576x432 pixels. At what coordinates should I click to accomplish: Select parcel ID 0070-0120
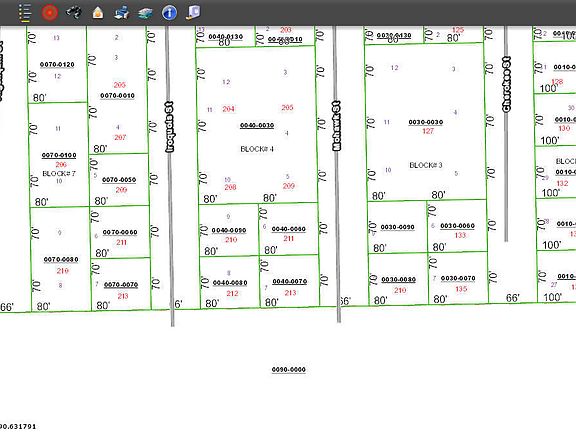(57, 65)
